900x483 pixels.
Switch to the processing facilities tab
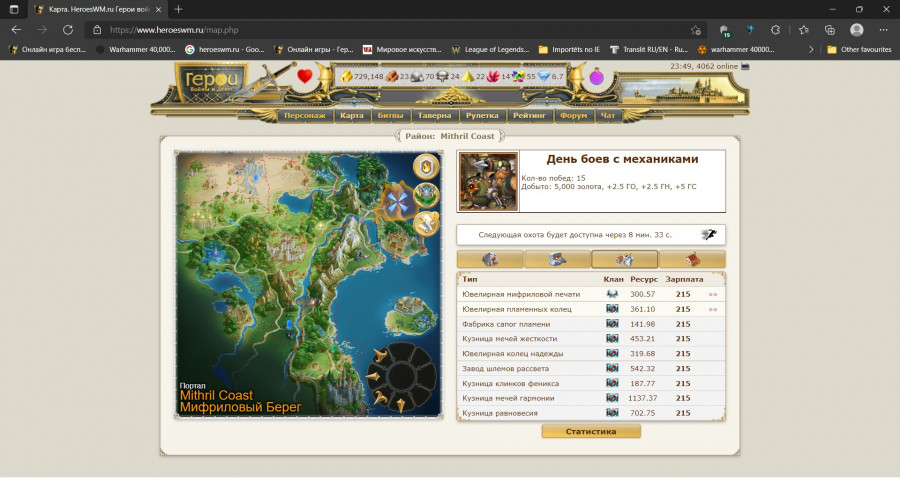(557, 260)
